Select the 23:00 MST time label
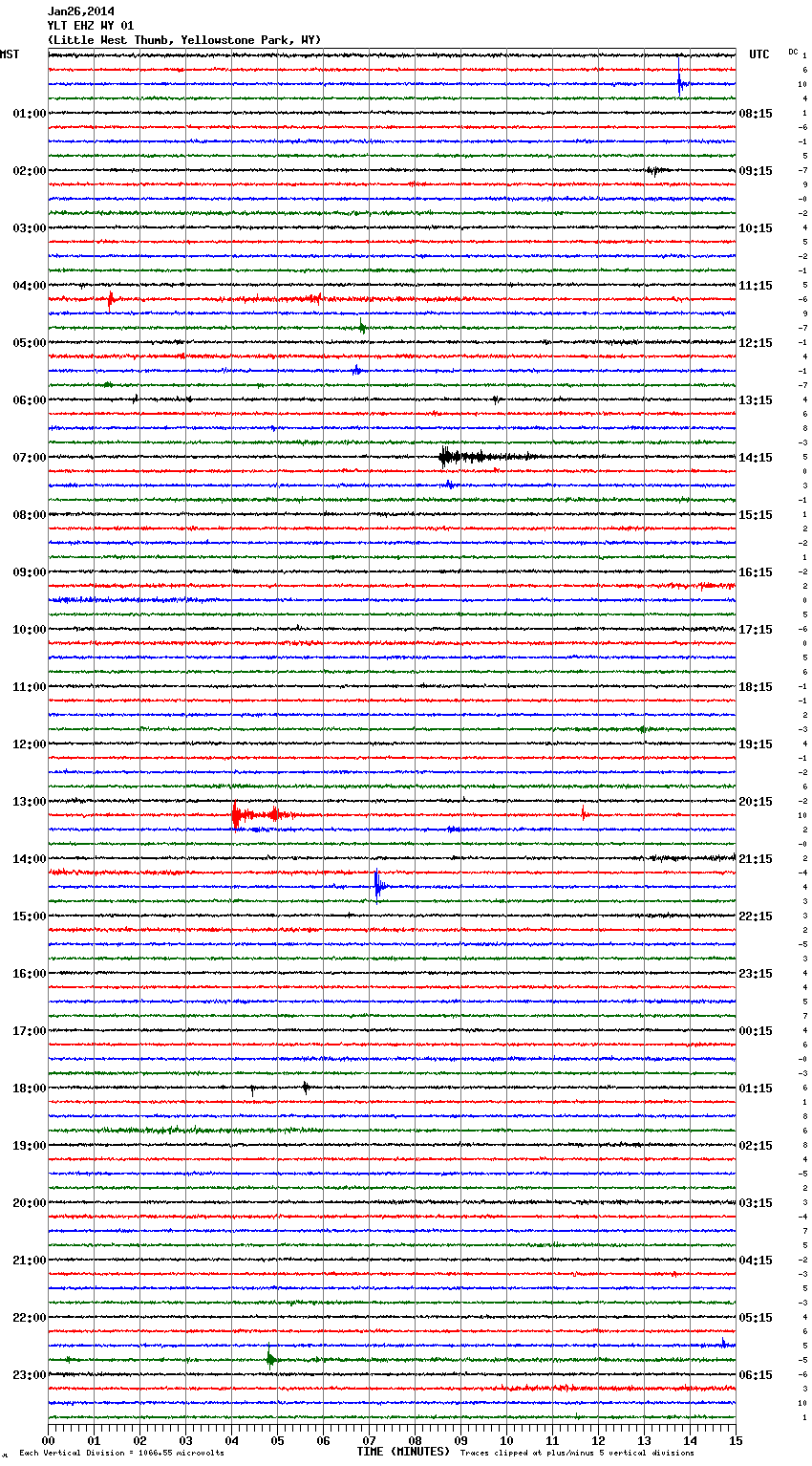This screenshot has height=1466, width=812. coord(29,1375)
